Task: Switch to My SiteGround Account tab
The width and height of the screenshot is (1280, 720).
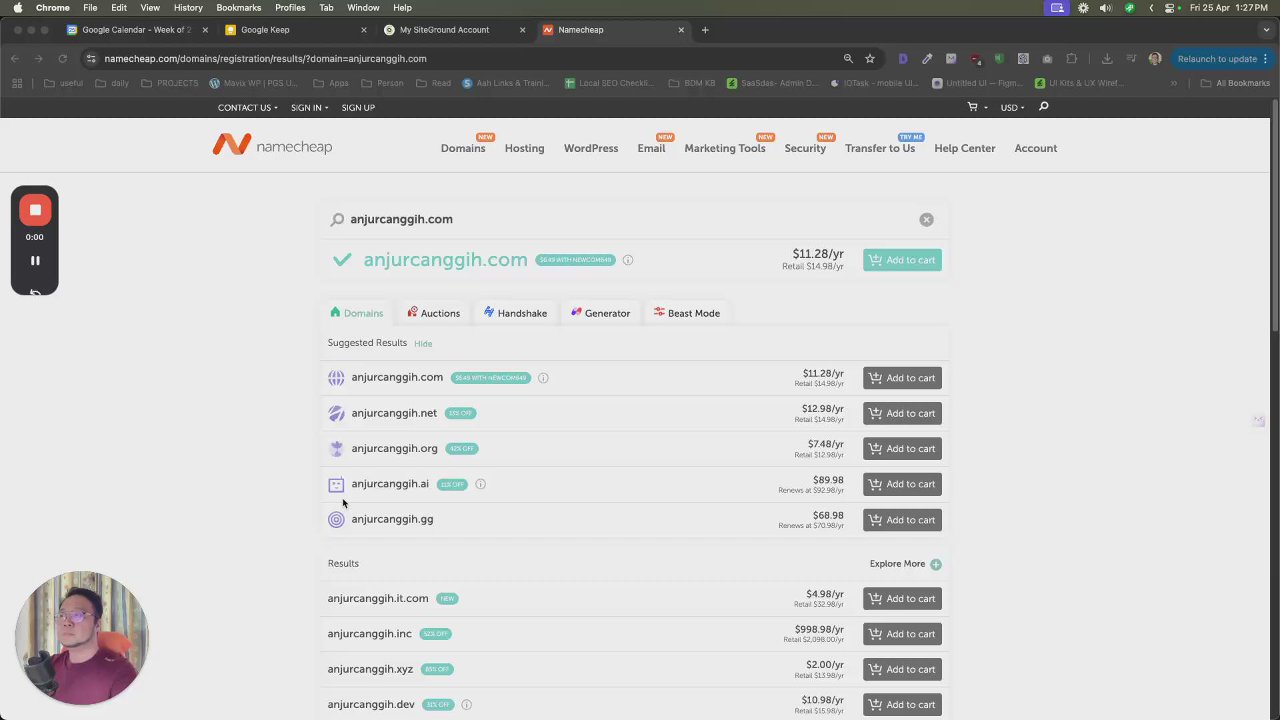Action: (x=455, y=30)
